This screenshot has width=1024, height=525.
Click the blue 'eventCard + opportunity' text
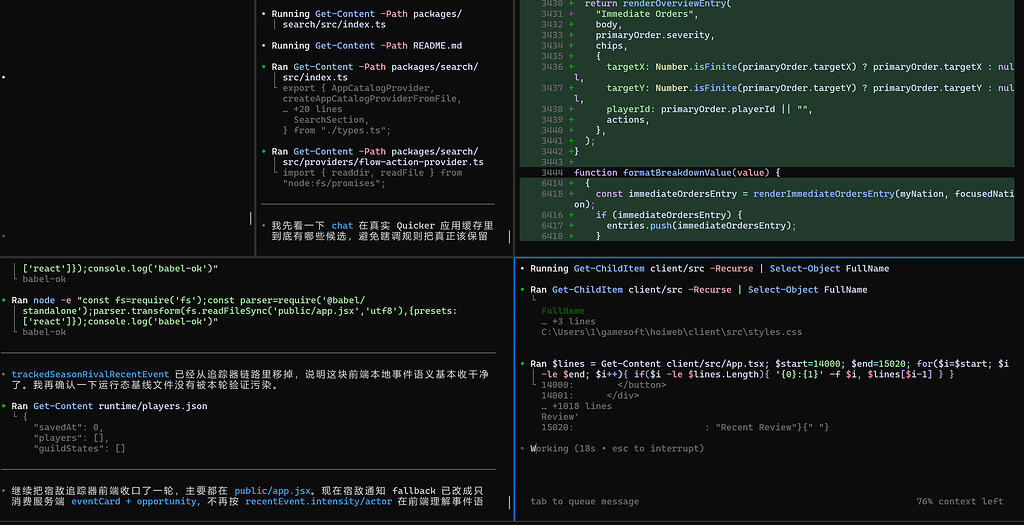tap(134, 501)
